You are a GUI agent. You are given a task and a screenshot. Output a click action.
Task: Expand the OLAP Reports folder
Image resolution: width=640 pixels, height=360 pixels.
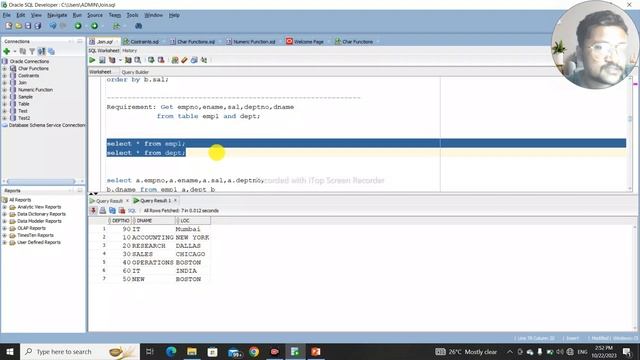tap(4, 228)
